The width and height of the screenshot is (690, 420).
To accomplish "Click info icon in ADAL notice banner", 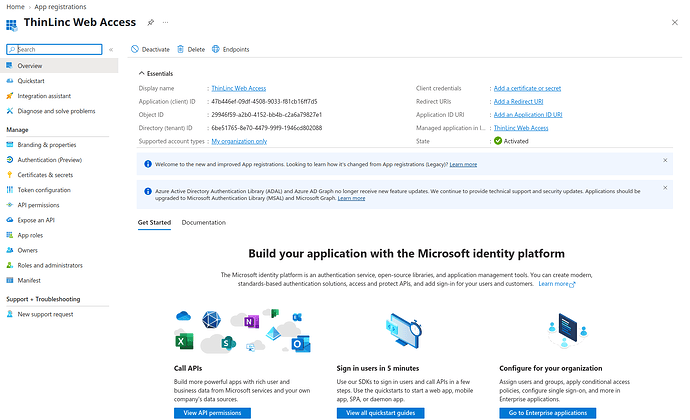I will (x=148, y=191).
